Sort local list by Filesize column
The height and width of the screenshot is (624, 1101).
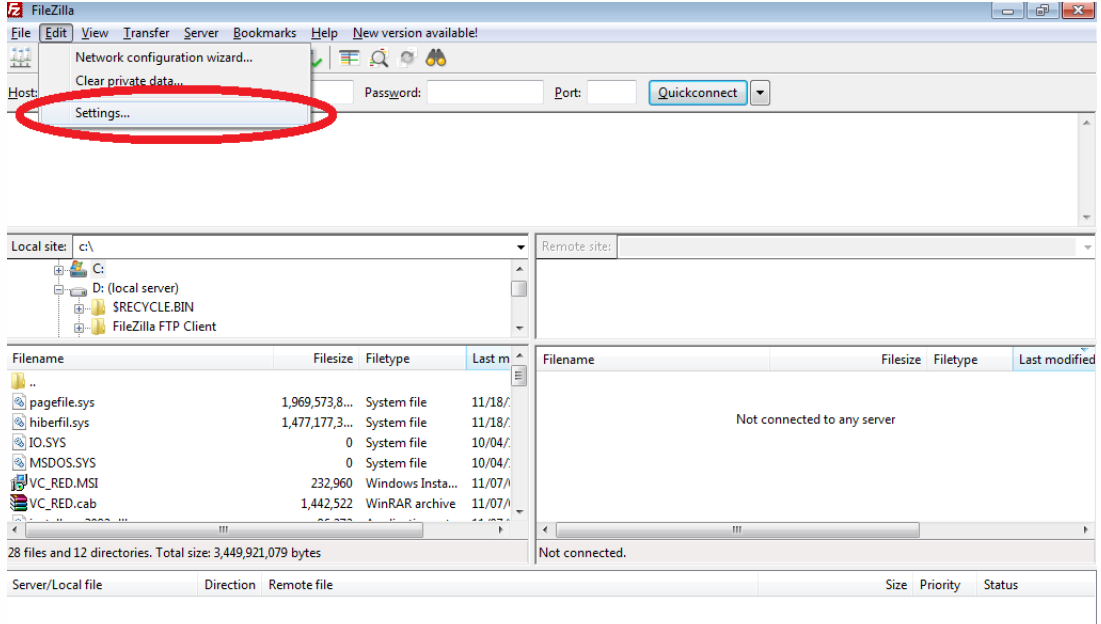[316, 359]
